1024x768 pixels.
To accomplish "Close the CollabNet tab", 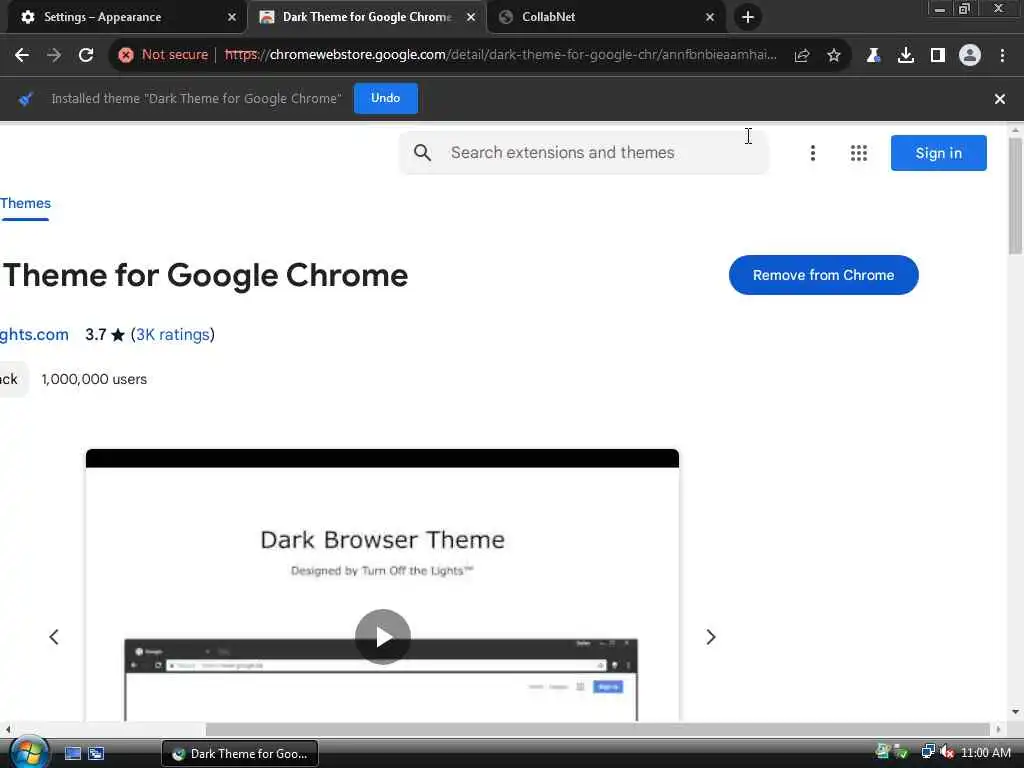I will point(710,18).
